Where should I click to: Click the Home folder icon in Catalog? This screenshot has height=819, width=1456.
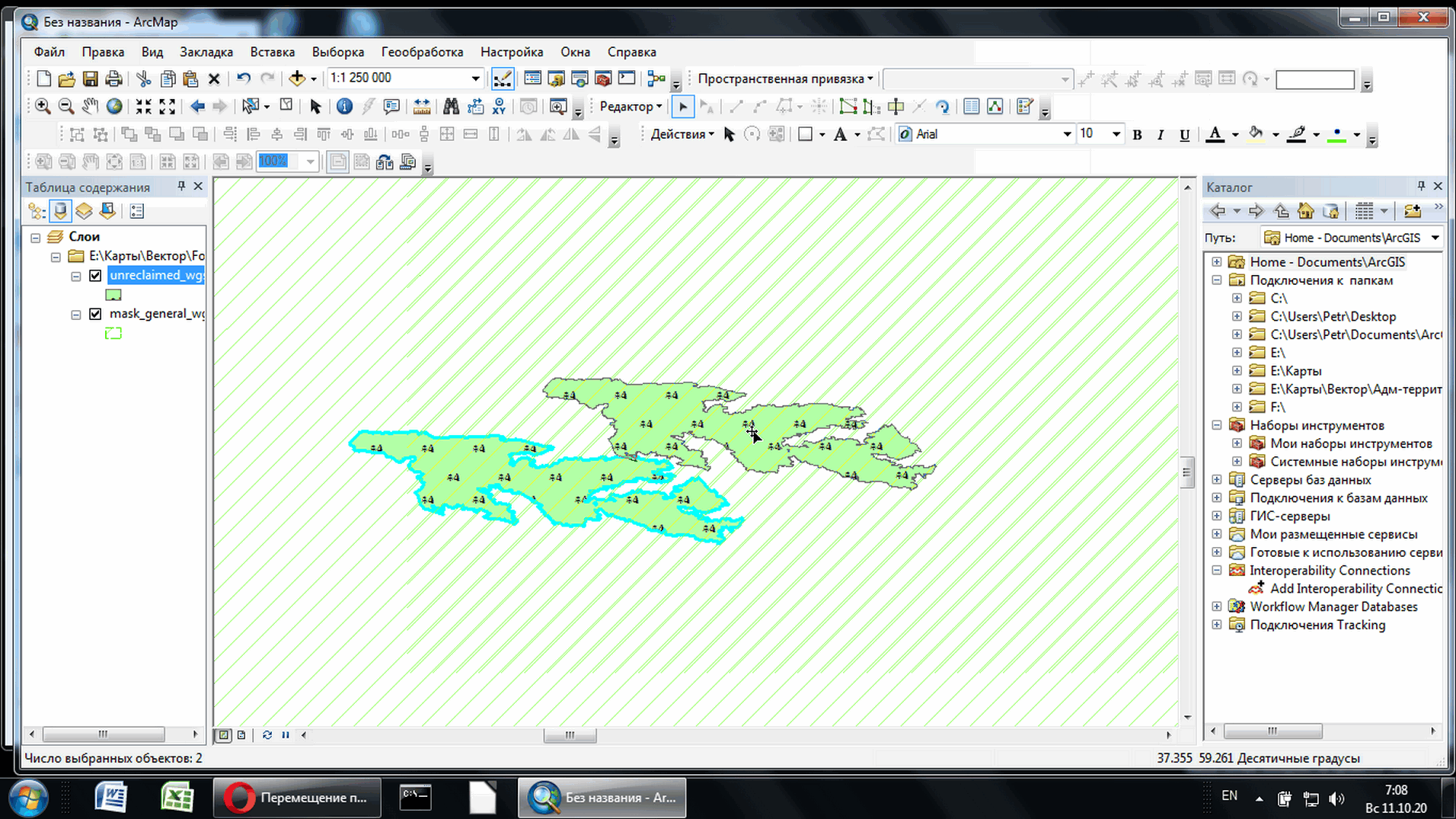click(1306, 211)
